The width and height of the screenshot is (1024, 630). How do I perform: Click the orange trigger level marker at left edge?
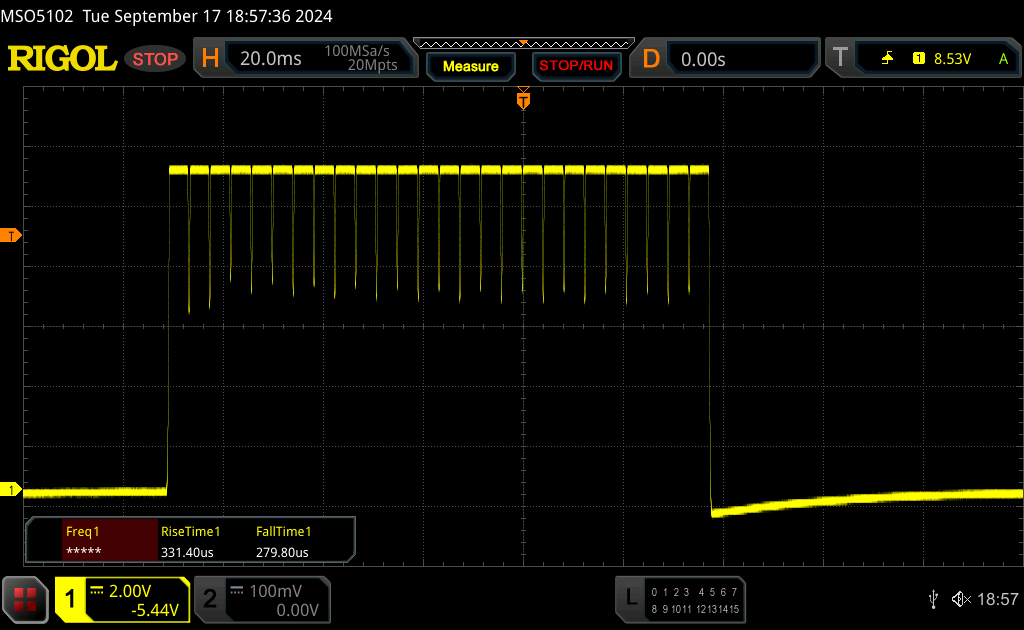[12, 236]
